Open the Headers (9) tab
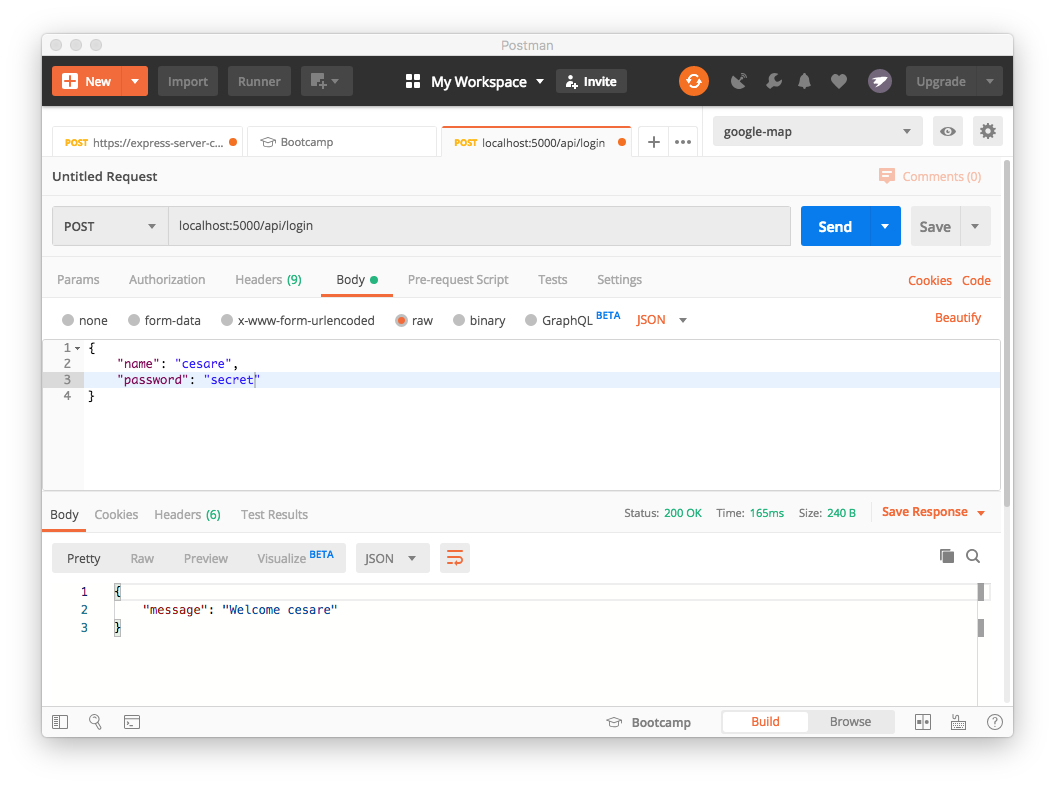Image resolution: width=1055 pixels, height=787 pixels. (x=268, y=280)
